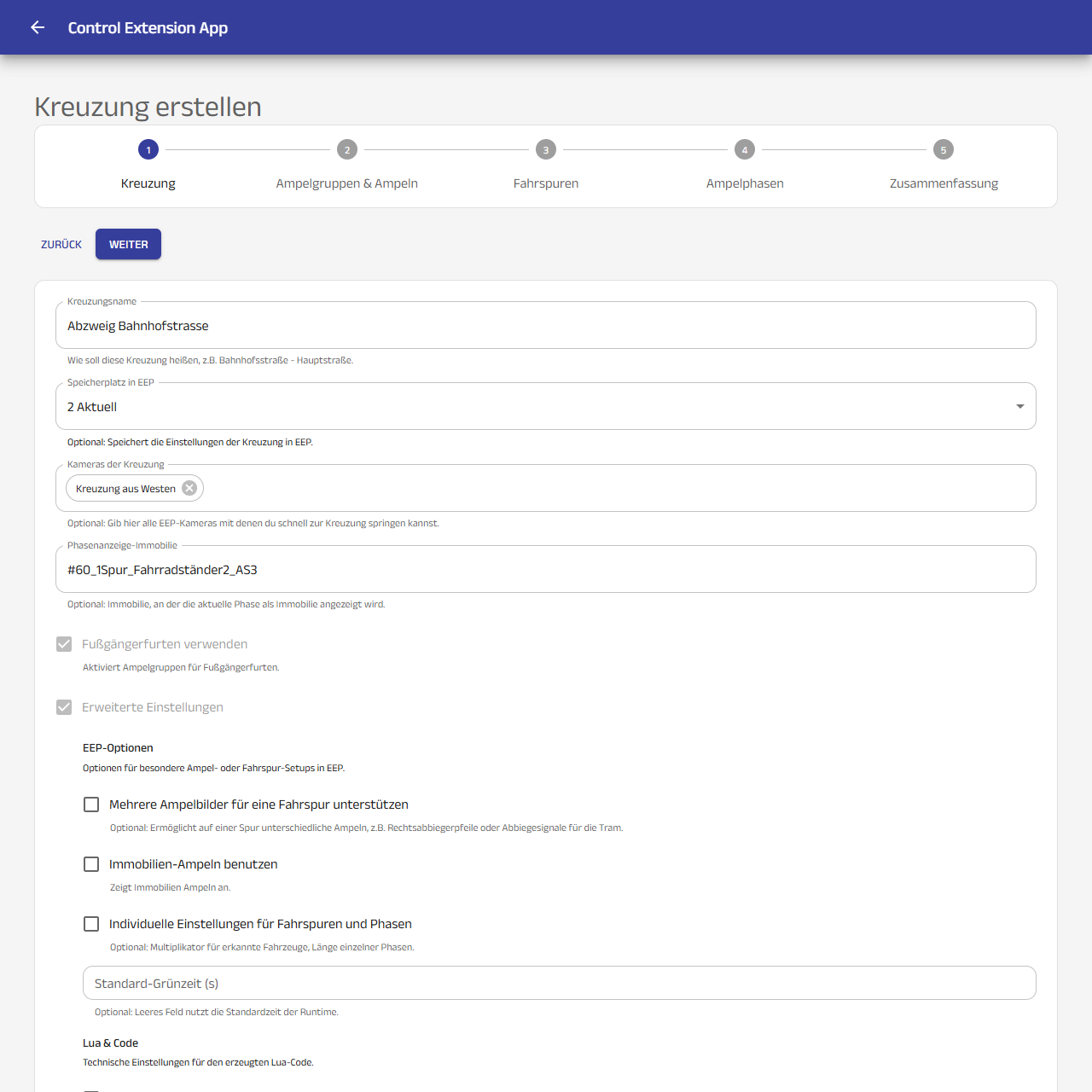Viewport: 1092px width, 1092px height.
Task: Click the WEITER button
Action: [128, 244]
